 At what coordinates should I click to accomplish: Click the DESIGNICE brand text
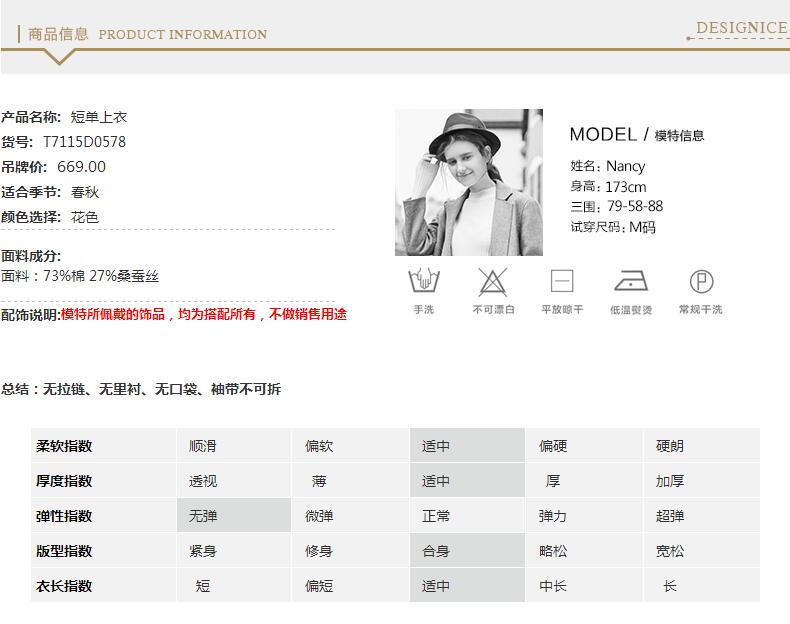tap(741, 27)
